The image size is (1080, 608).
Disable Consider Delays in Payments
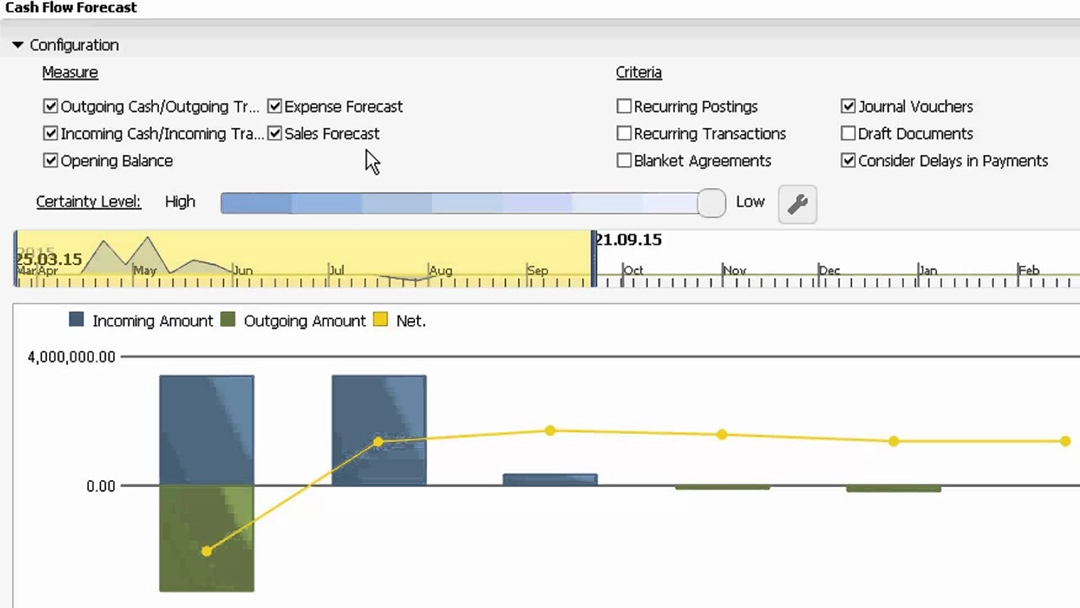coord(848,160)
